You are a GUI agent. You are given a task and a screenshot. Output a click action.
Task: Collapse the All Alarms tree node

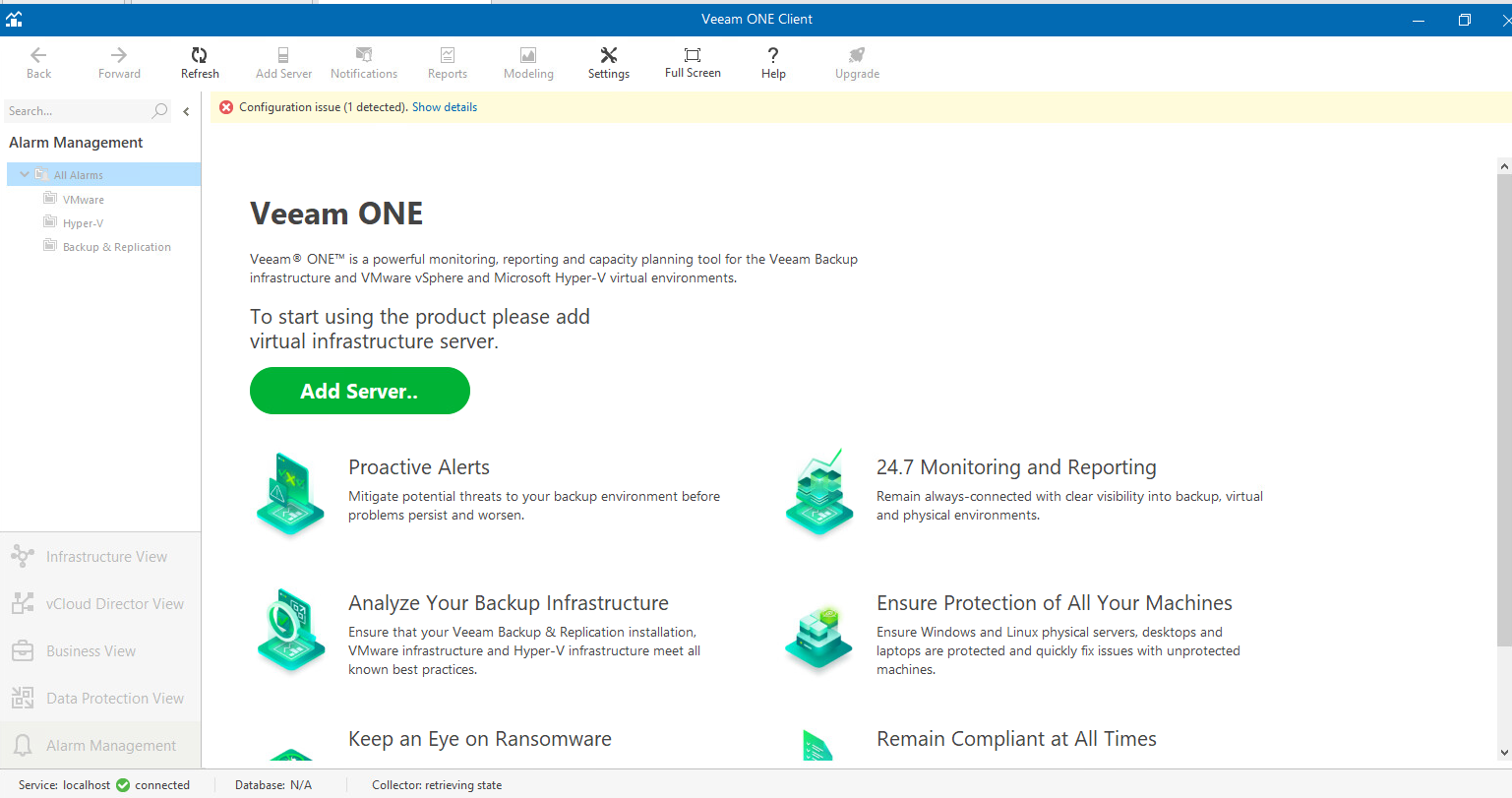[25, 174]
